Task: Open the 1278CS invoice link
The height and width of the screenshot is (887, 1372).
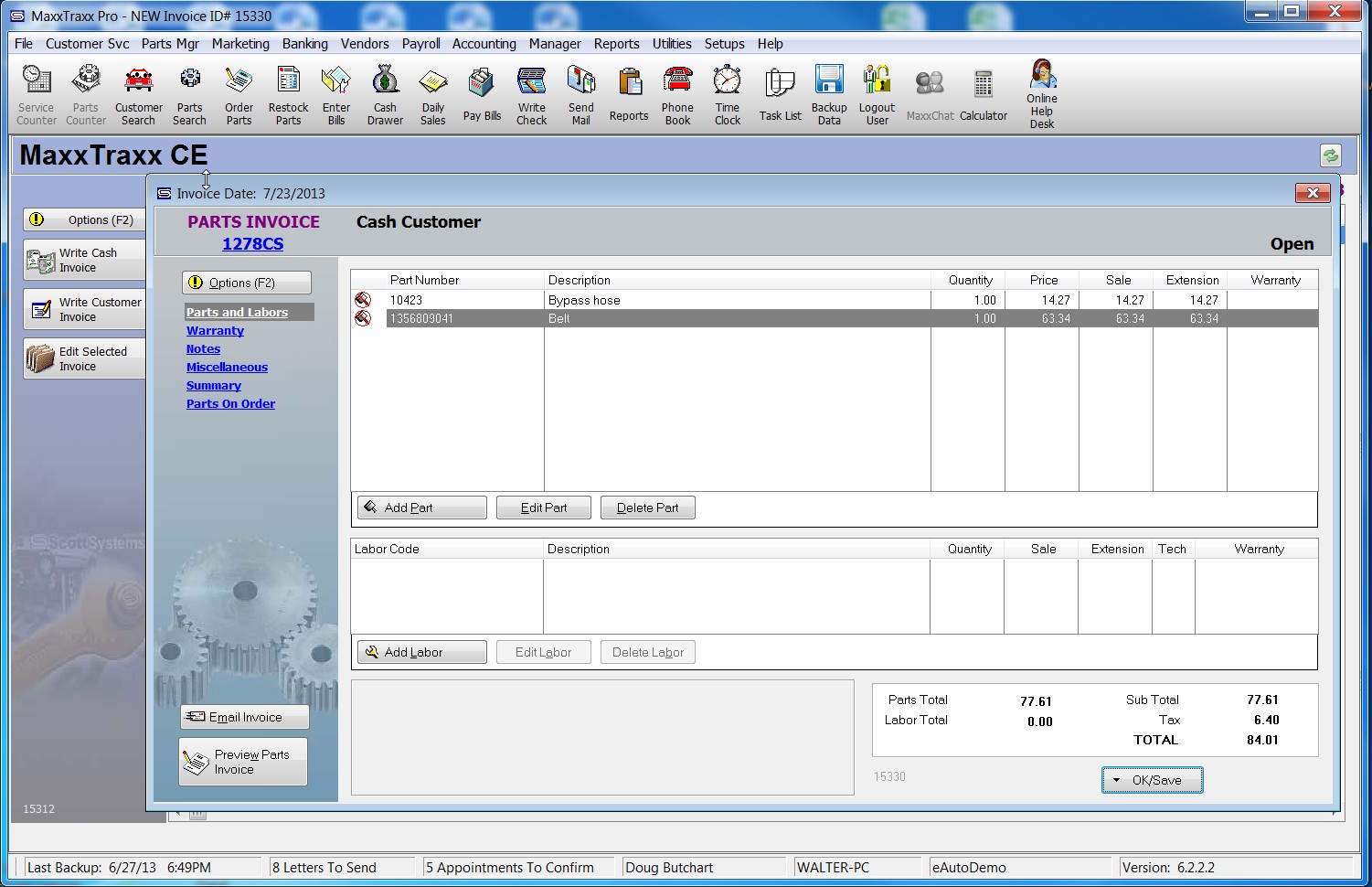Action: point(253,244)
